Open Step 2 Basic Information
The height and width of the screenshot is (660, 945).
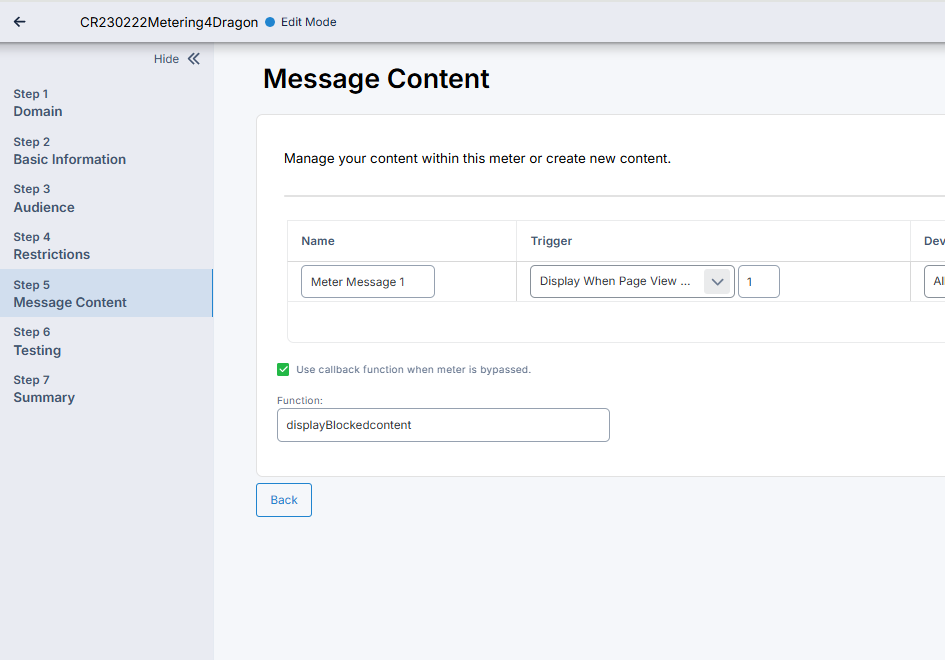pyautogui.click(x=69, y=151)
